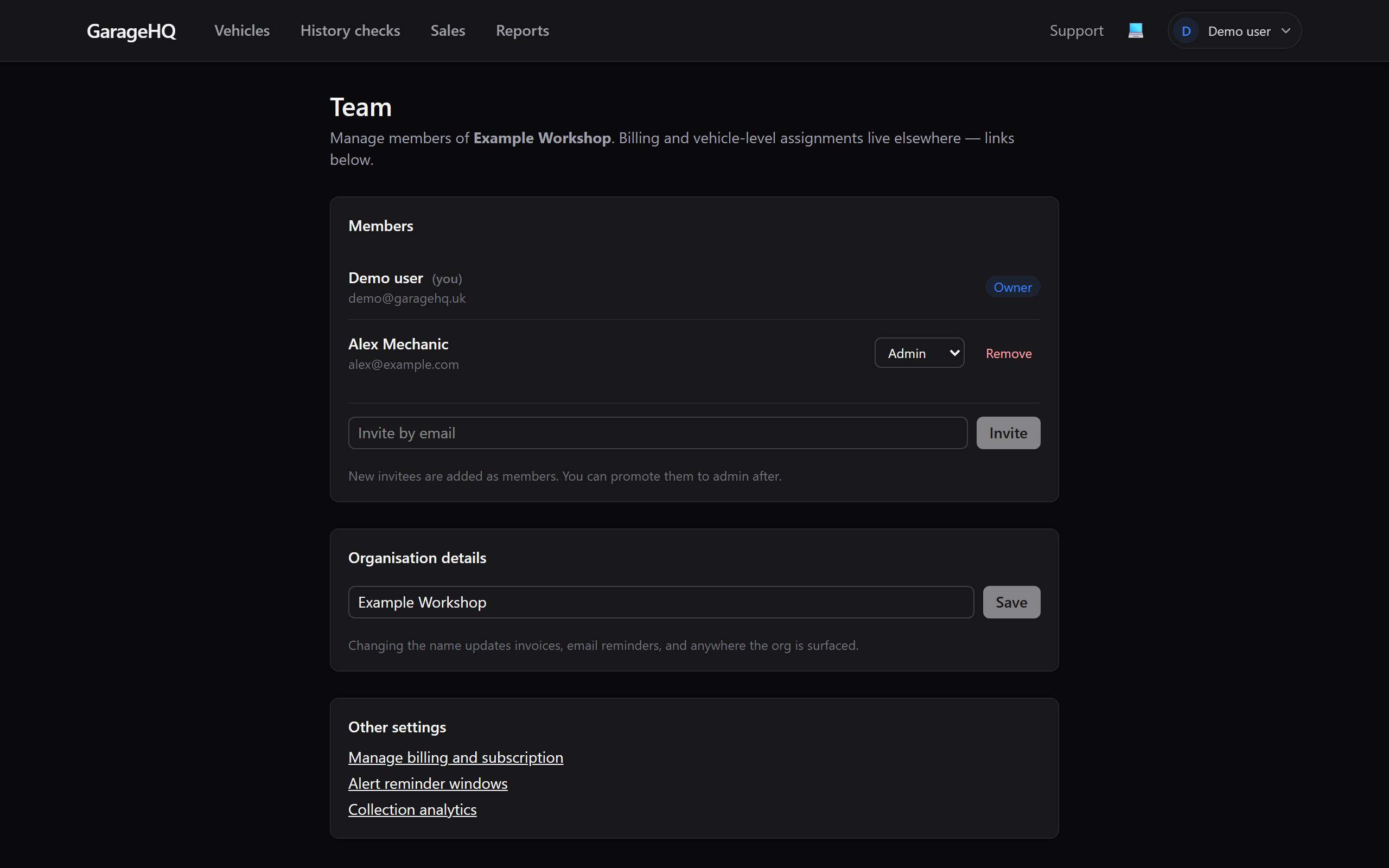Click the alex@example.com email
The width and height of the screenshot is (1389, 868).
click(404, 365)
